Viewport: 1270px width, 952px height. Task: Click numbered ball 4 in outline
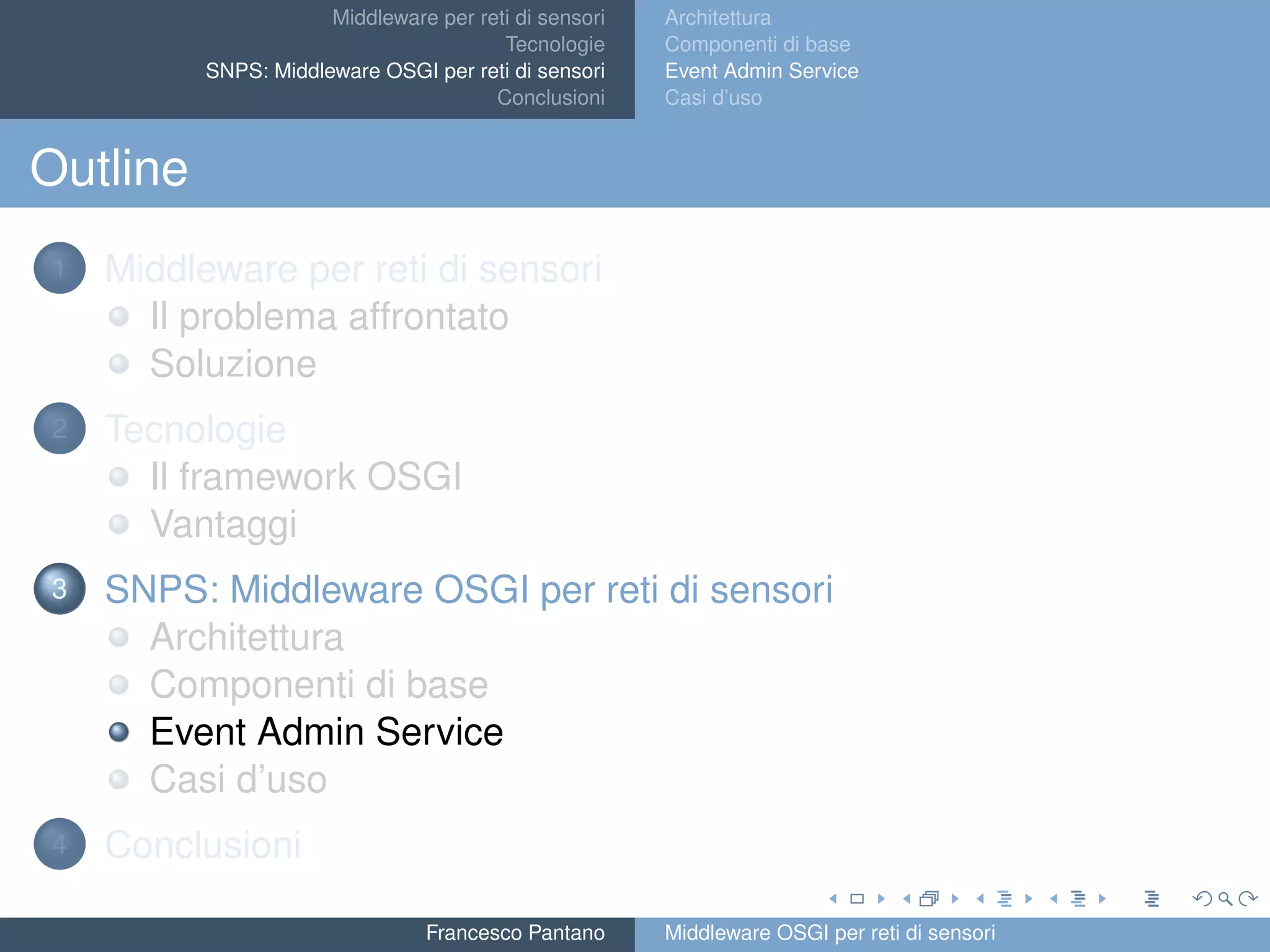[60, 844]
